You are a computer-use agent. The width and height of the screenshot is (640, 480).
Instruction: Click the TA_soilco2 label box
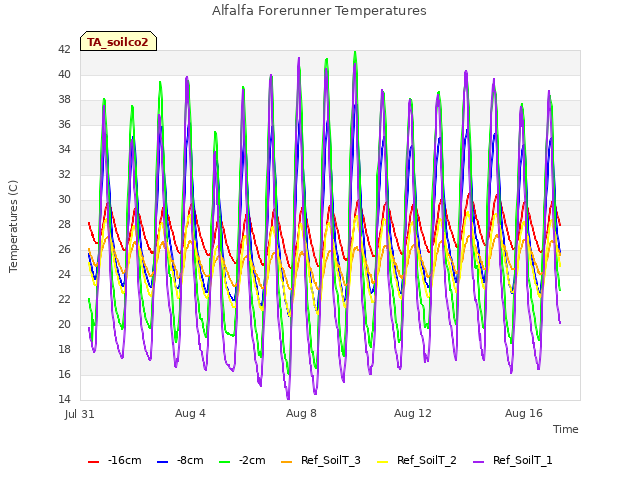pyautogui.click(x=118, y=41)
